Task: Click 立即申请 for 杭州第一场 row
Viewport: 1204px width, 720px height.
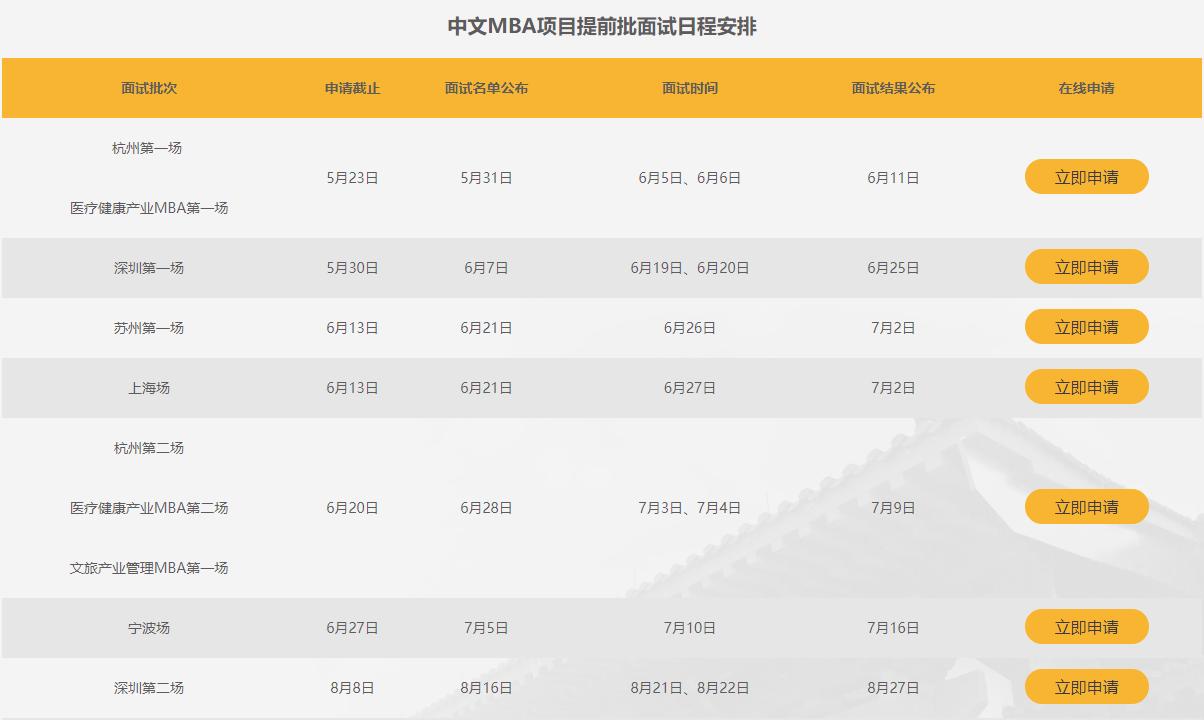Action: [x=1086, y=177]
